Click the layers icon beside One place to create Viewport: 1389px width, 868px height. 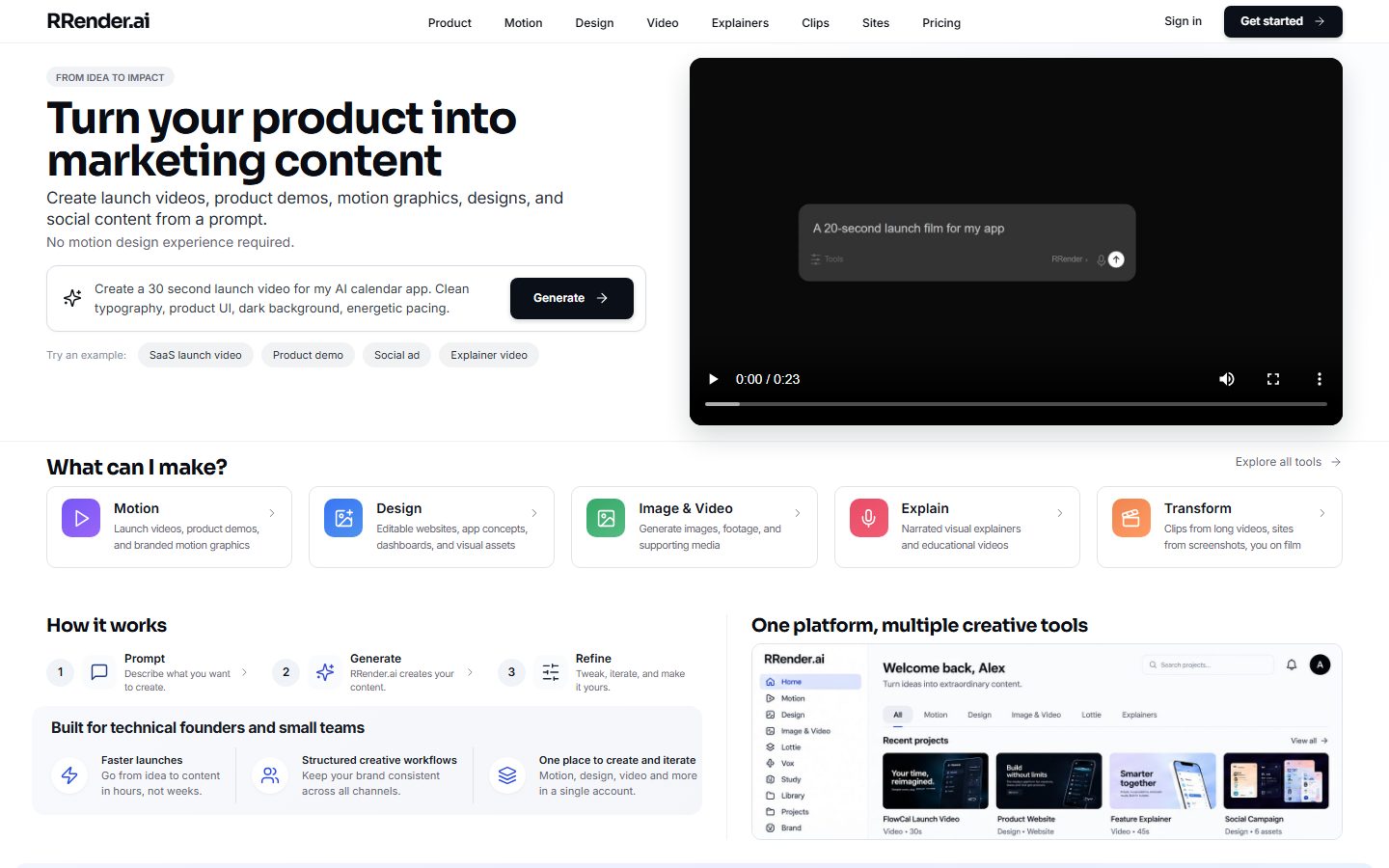point(507,775)
